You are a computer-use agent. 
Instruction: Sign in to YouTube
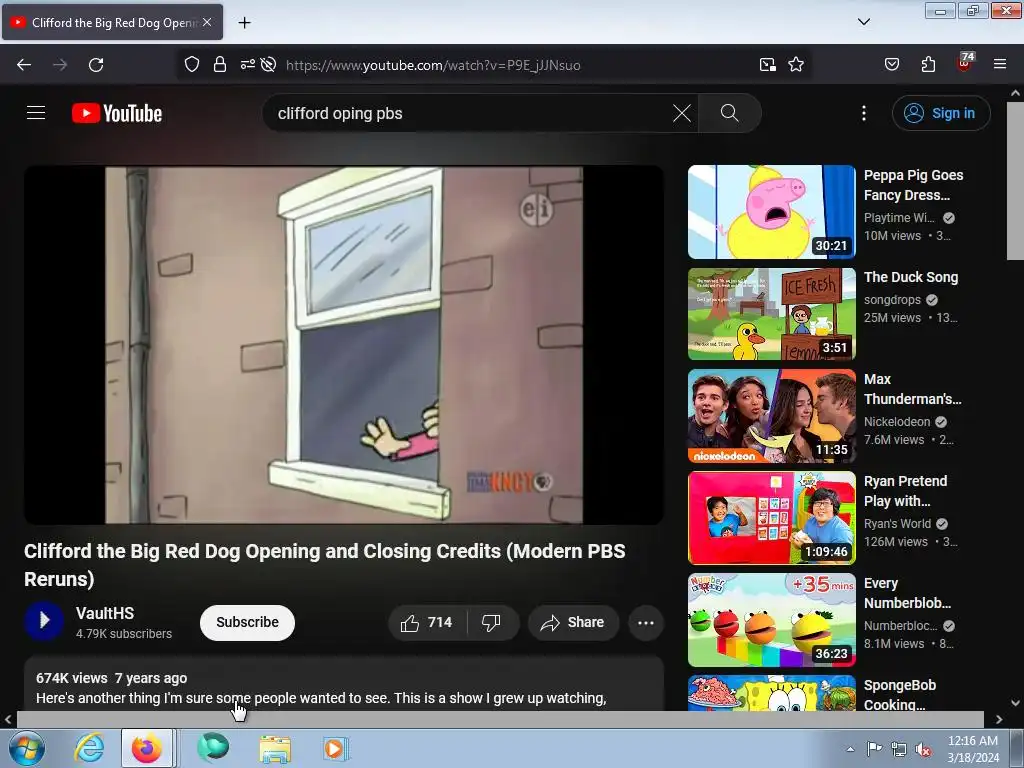pyautogui.click(x=941, y=113)
